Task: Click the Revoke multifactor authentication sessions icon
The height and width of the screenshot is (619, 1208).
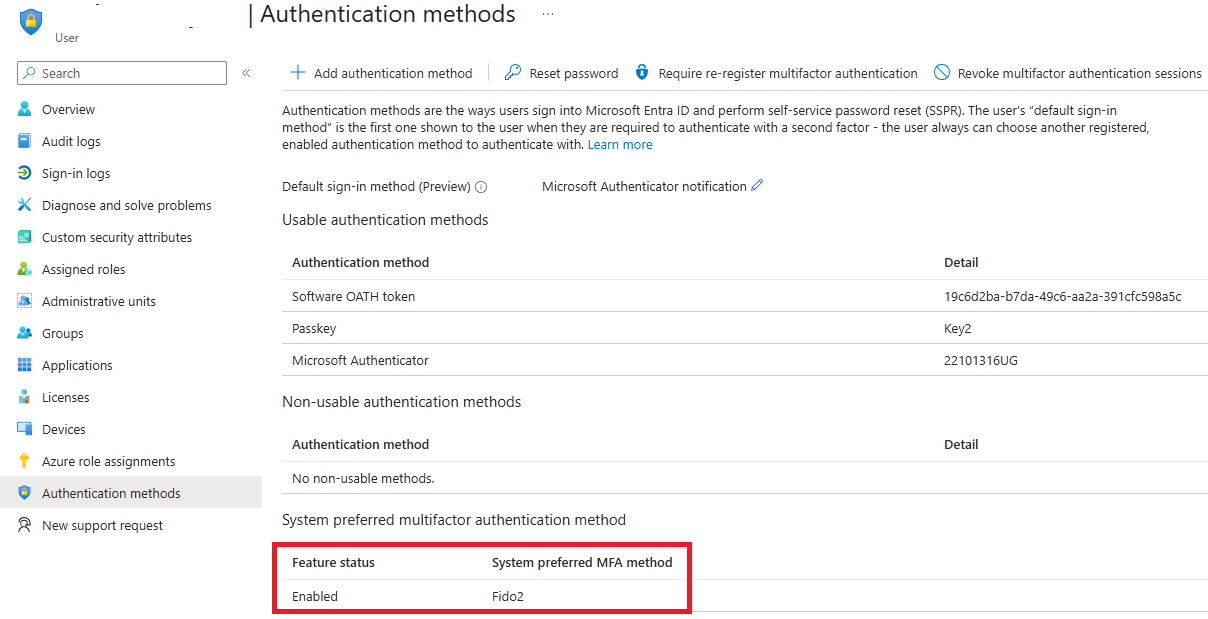Action: pyautogui.click(x=942, y=73)
